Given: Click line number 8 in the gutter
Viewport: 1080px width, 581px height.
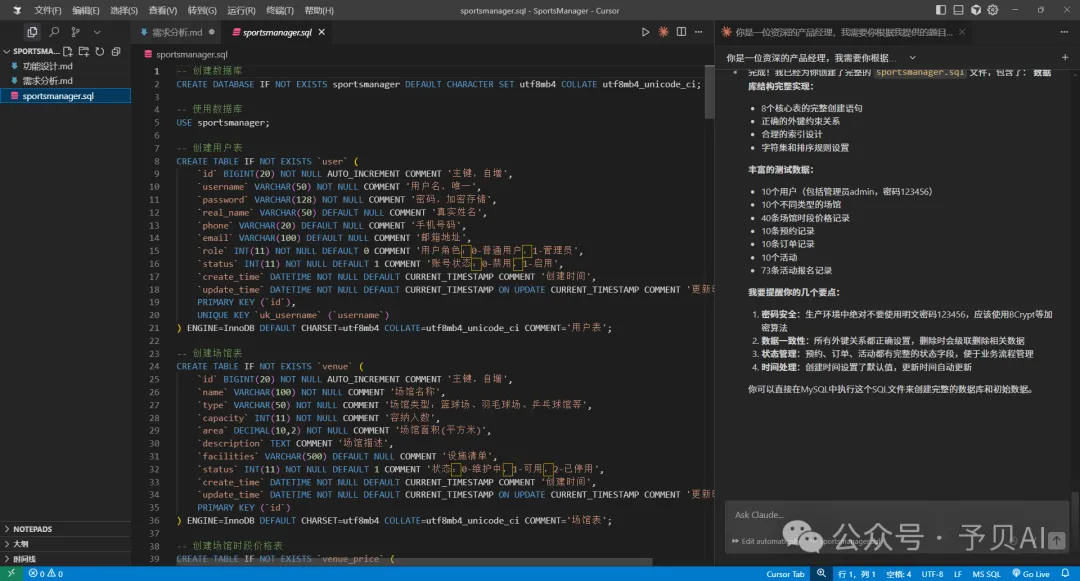Looking at the screenshot, I should click(x=157, y=161).
